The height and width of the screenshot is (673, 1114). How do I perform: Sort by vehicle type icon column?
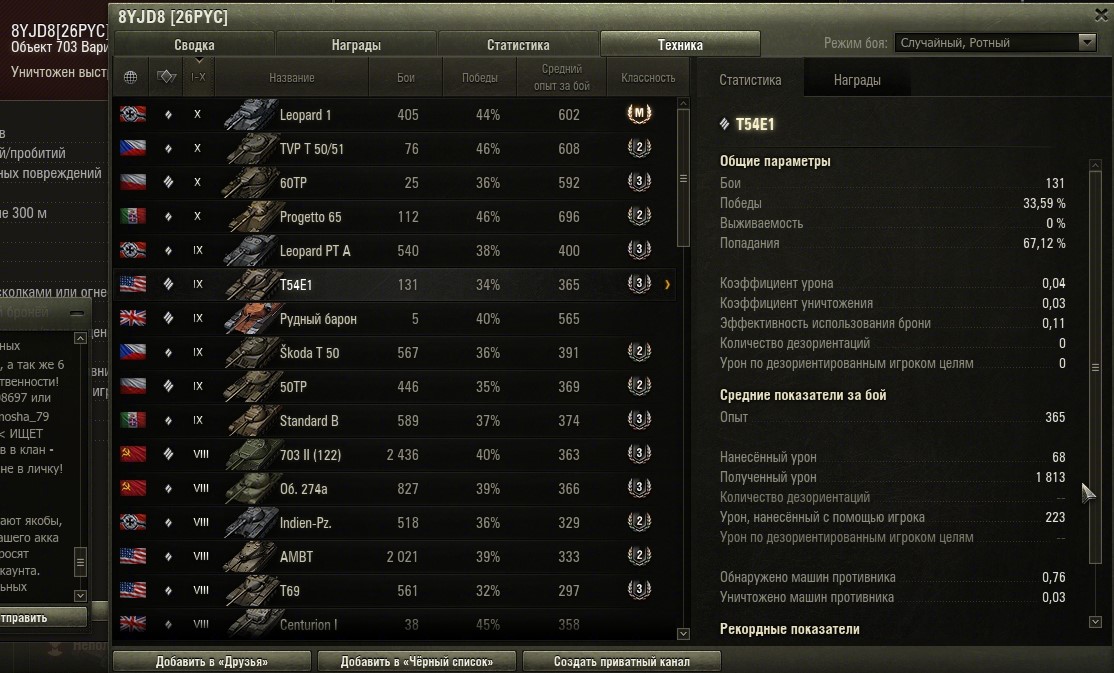(x=166, y=77)
